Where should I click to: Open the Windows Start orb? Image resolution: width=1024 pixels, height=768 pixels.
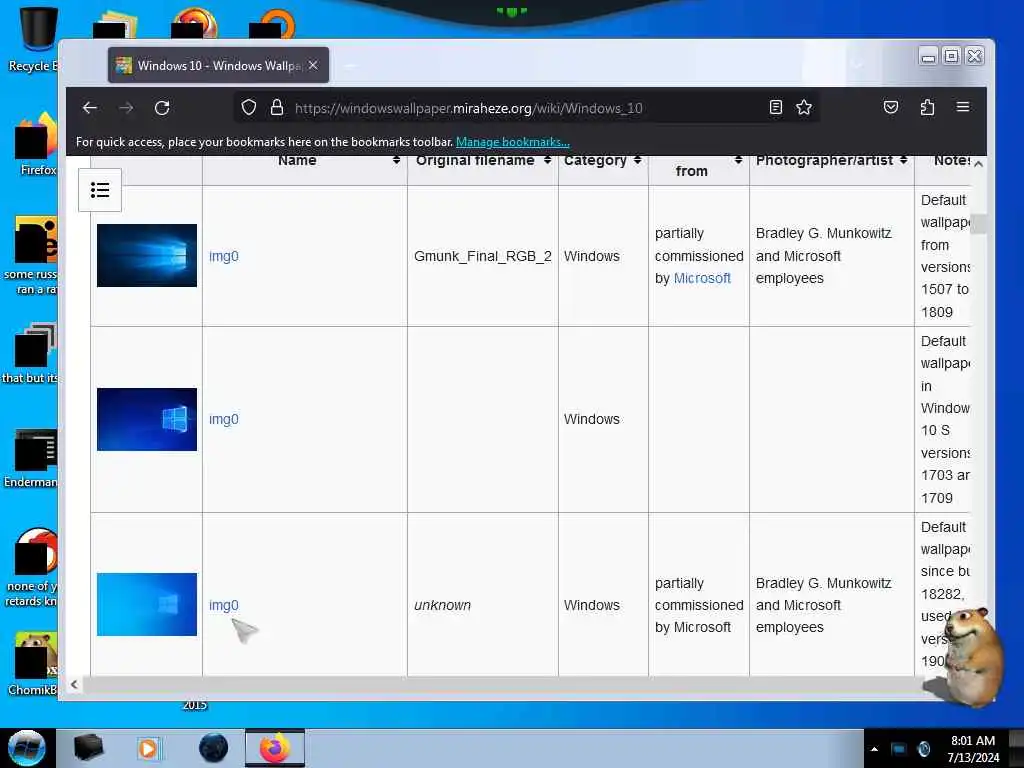tap(27, 748)
